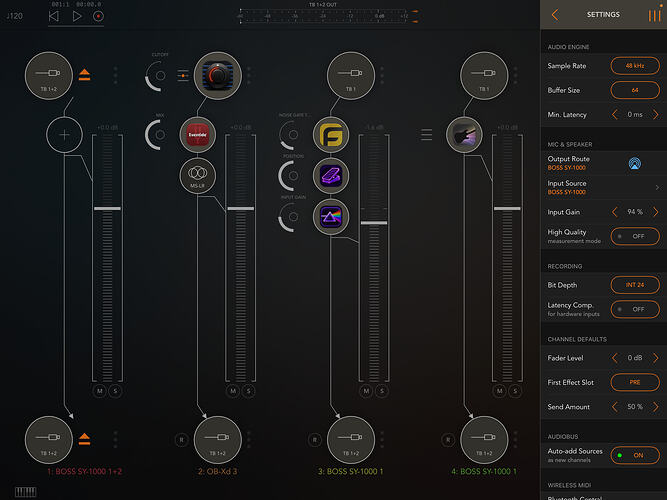Select channel 1 TB 1+2 input node
Viewport: 667px width, 500px height.
coord(49,76)
